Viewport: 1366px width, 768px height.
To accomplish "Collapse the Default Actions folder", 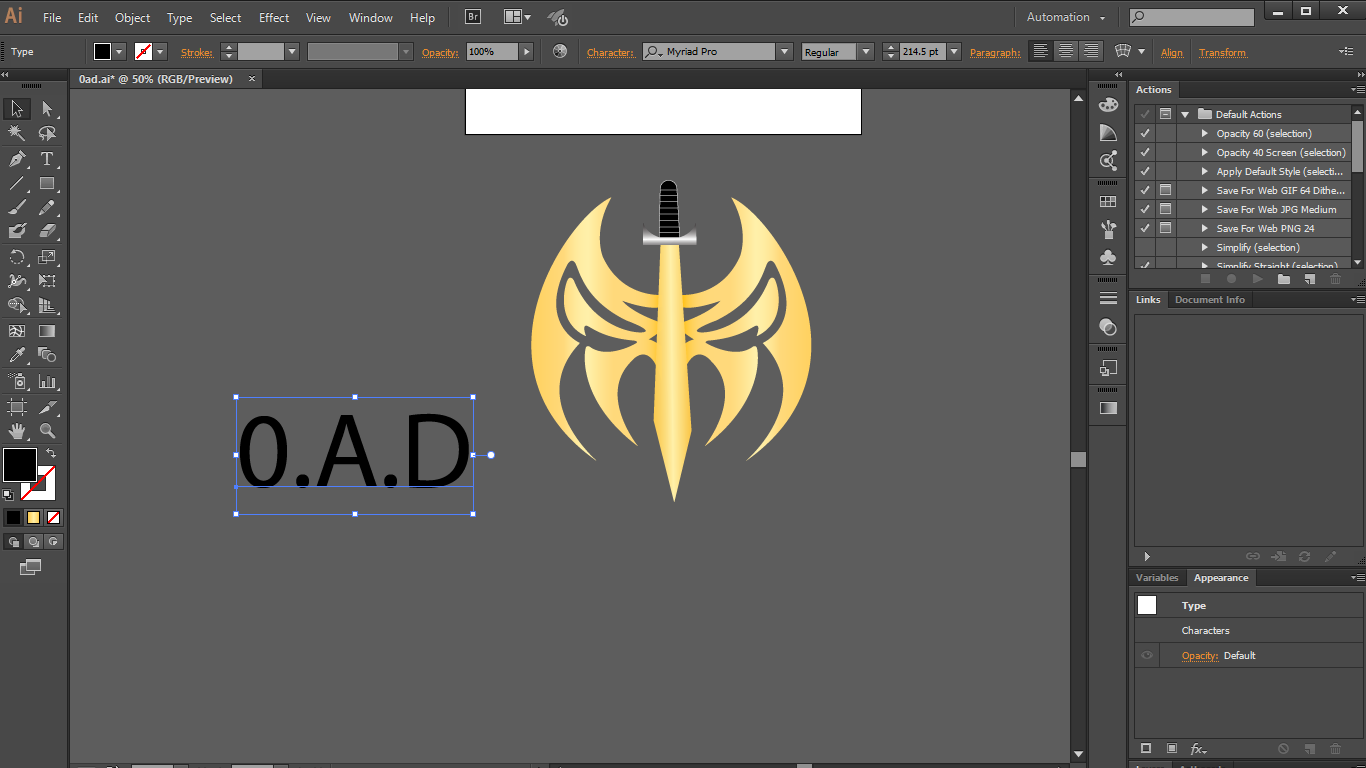I will (1185, 115).
